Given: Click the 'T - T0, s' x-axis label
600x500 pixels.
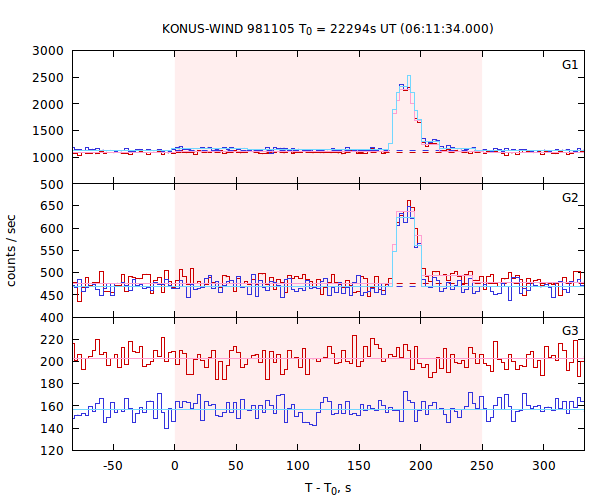Looking at the screenshot, I should [x=328, y=489].
